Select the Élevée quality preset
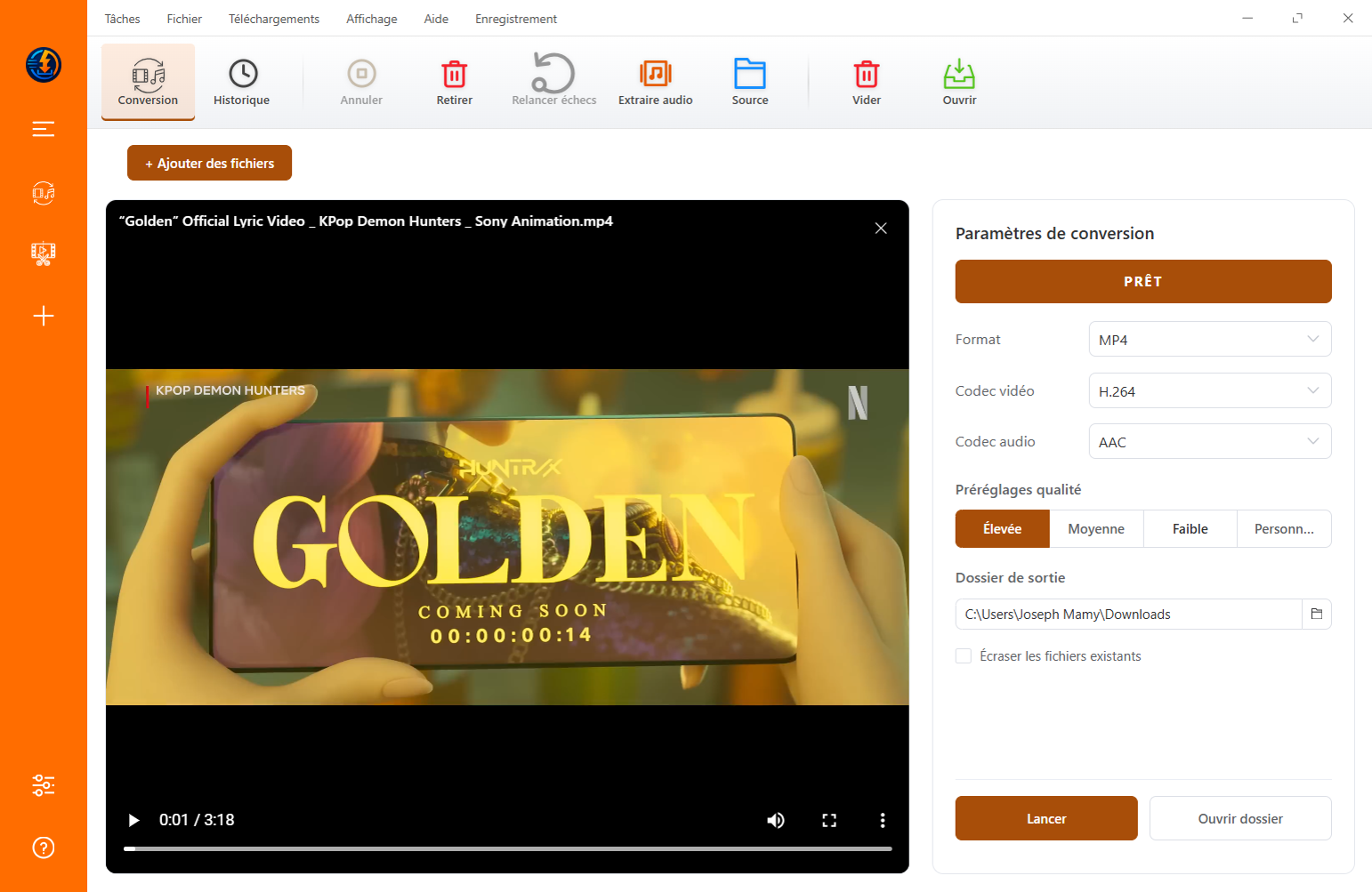Viewport: 1372px width, 892px height. (x=1003, y=528)
